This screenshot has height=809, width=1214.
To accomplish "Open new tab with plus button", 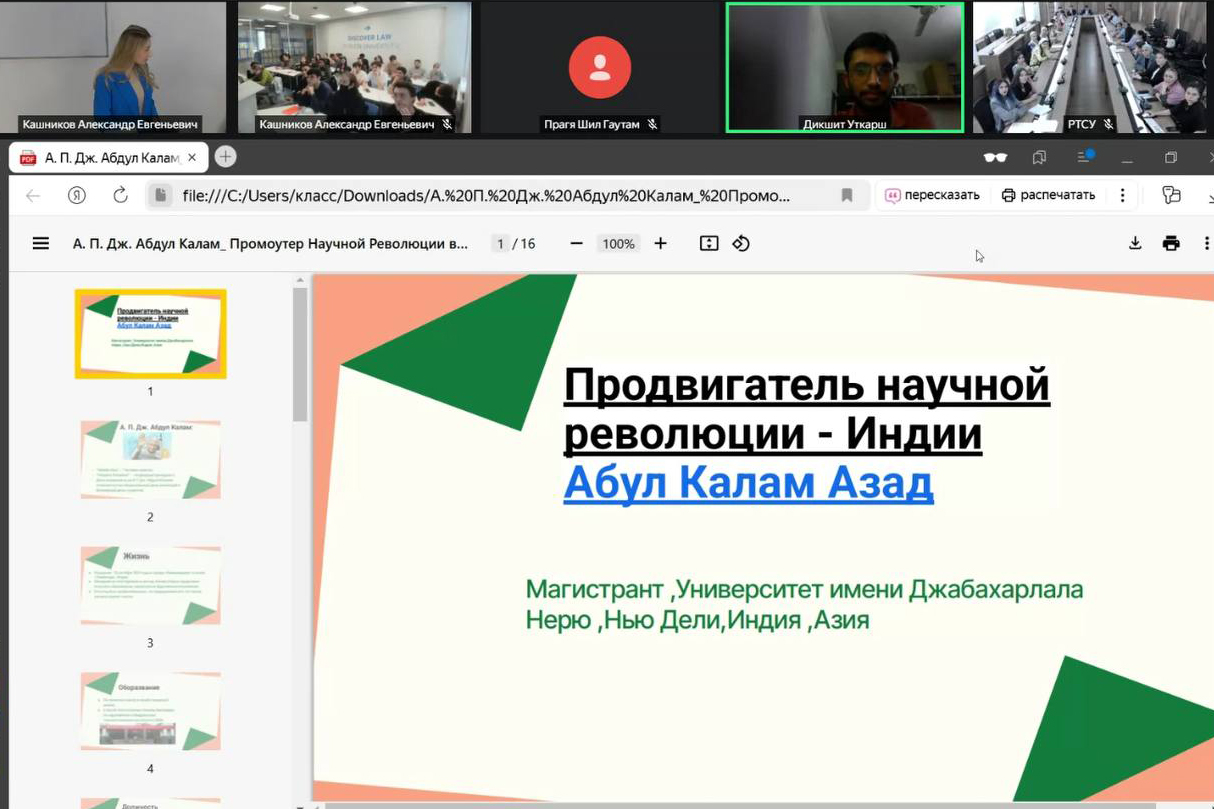I will pos(226,157).
